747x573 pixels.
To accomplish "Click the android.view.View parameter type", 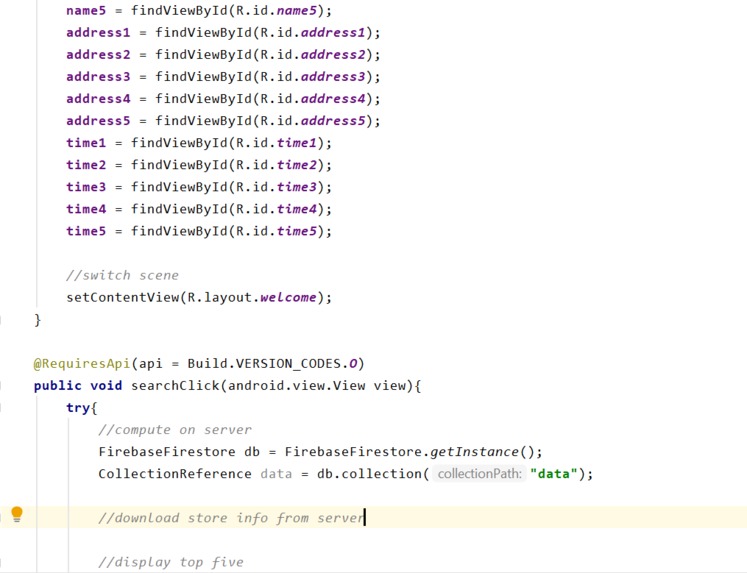I will 297,385.
